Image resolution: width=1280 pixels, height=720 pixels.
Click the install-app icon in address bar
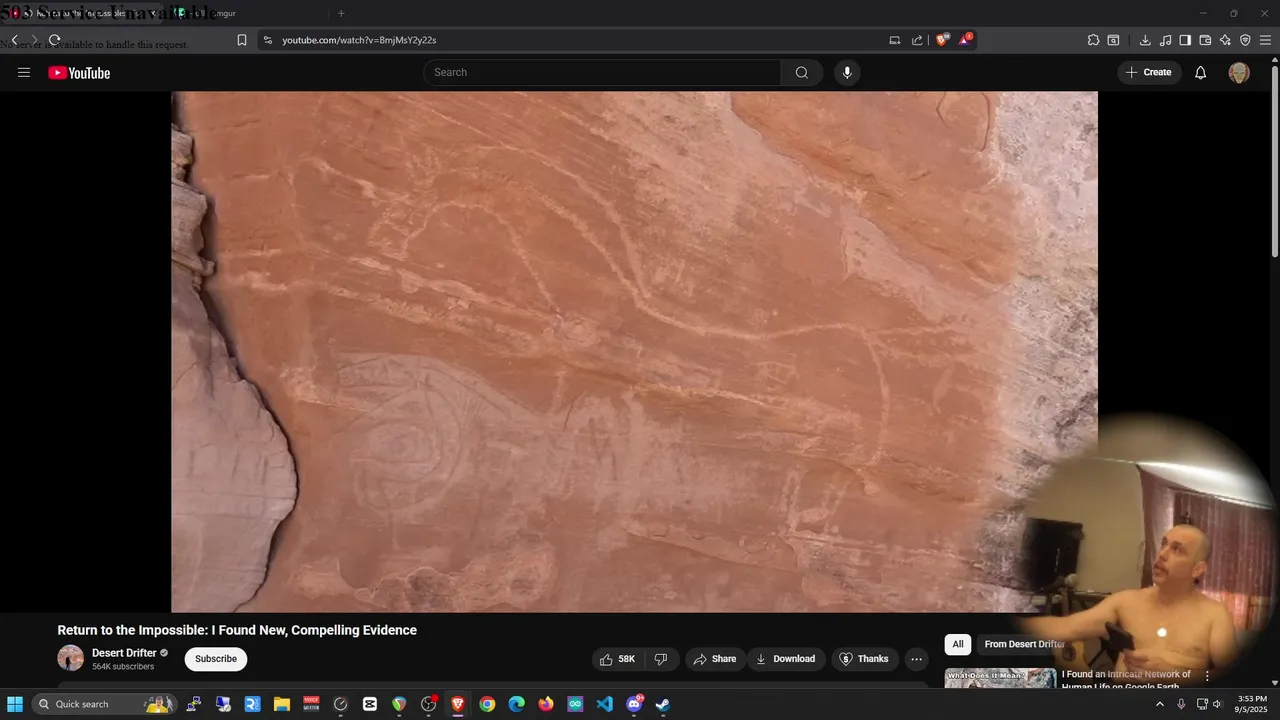click(895, 40)
